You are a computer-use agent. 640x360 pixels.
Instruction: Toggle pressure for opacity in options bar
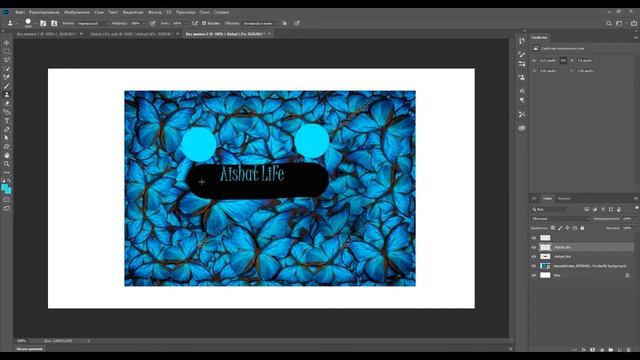[x=153, y=23]
